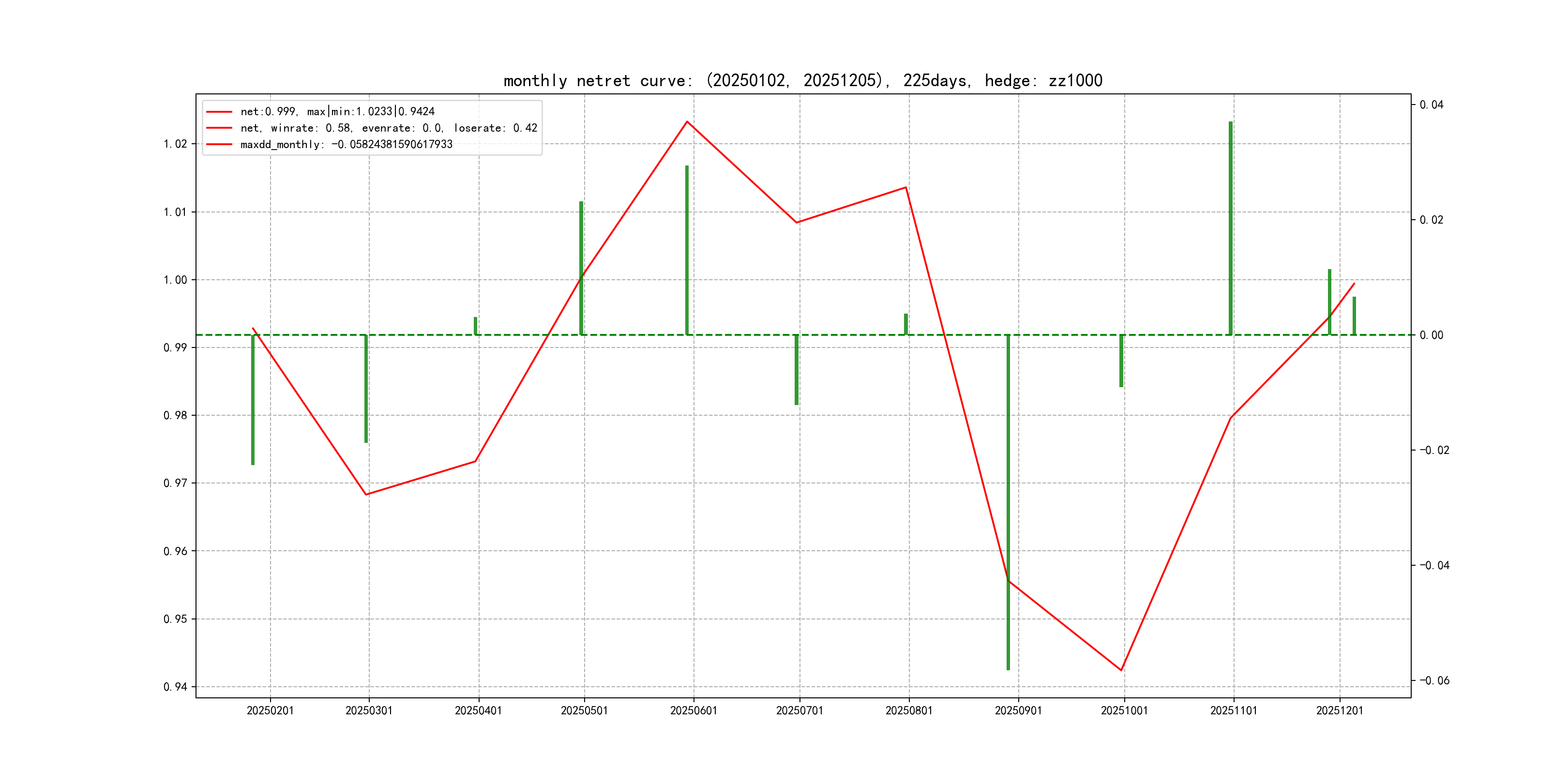
Task: Click the x-axis label 20250201
Action: click(270, 710)
